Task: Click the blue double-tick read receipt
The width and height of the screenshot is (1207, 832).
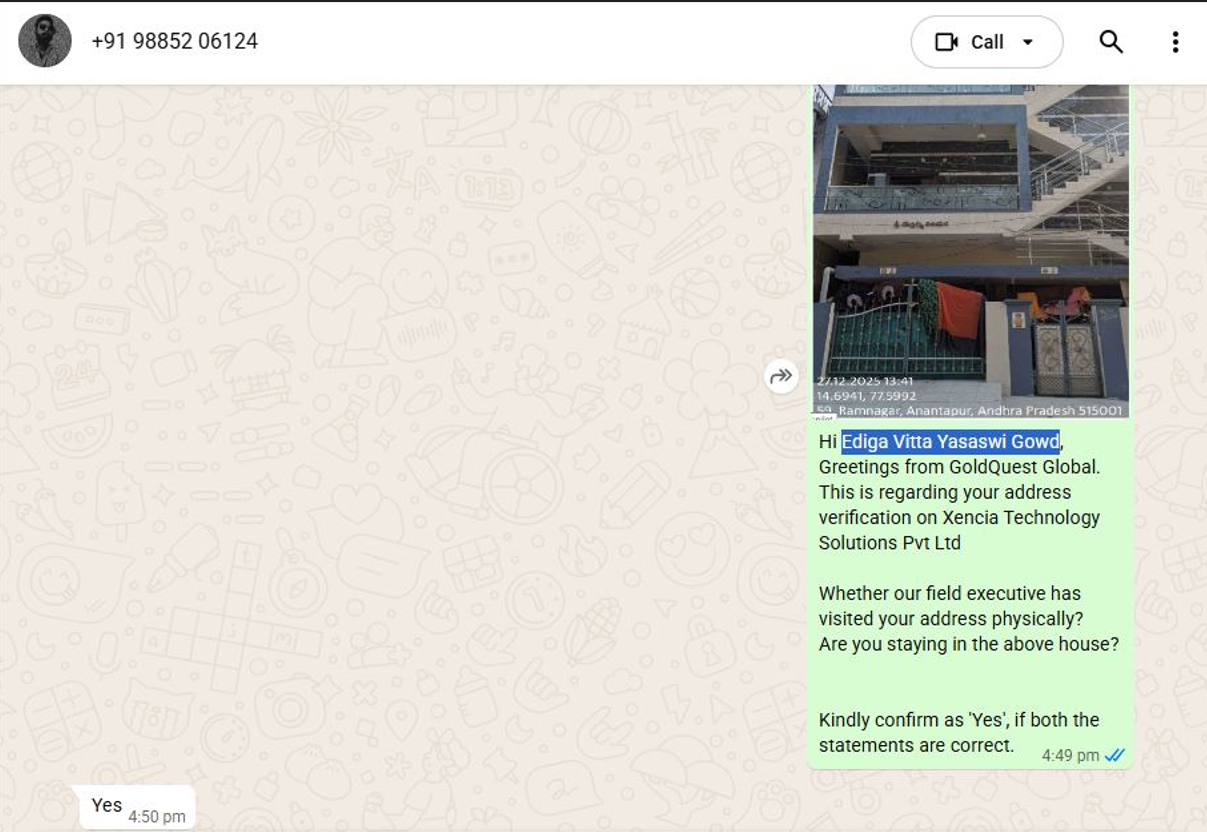Action: (x=1115, y=755)
